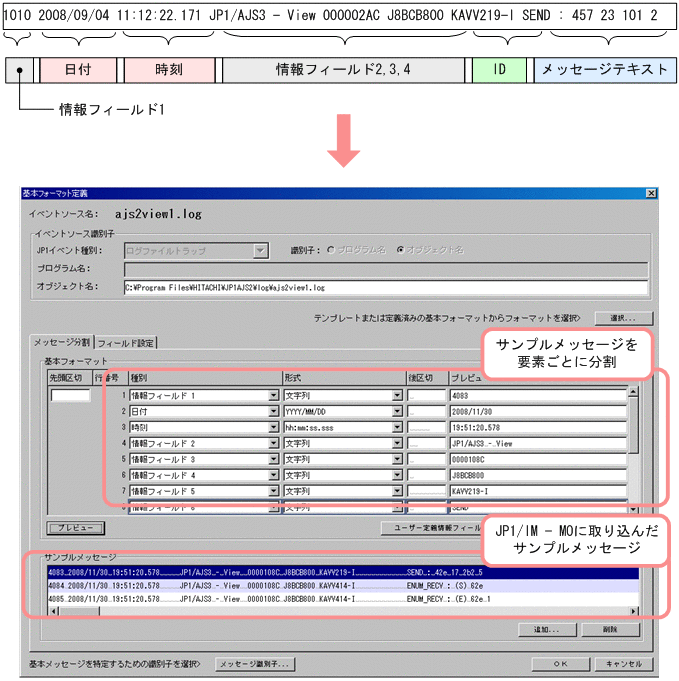Click the オブジェクト名 path field

click(x=386, y=288)
